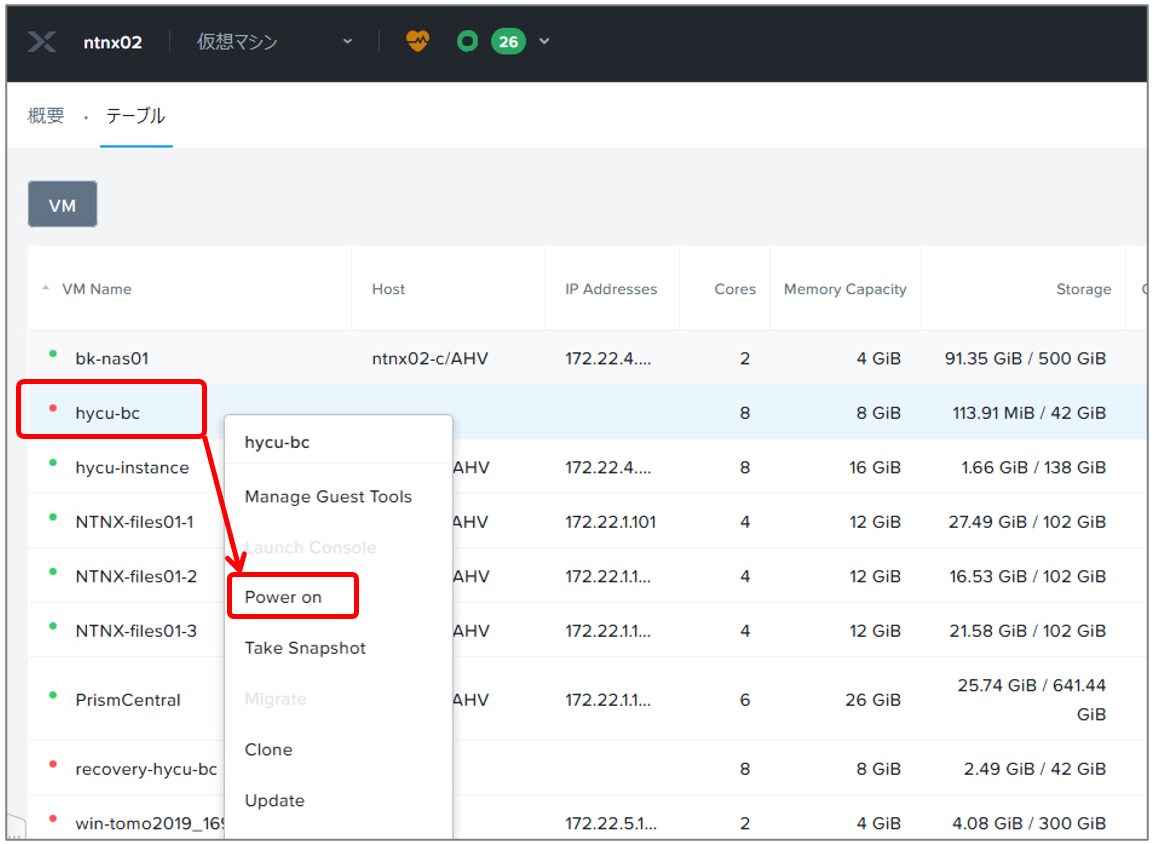Screen dimensions: 1153x844
Task: Click memory value 16 GiB for hycu-instance
Action: click(875, 468)
